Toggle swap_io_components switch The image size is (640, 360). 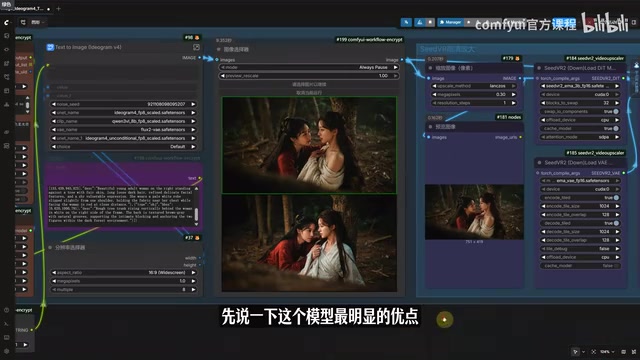pyautogui.click(x=616, y=111)
